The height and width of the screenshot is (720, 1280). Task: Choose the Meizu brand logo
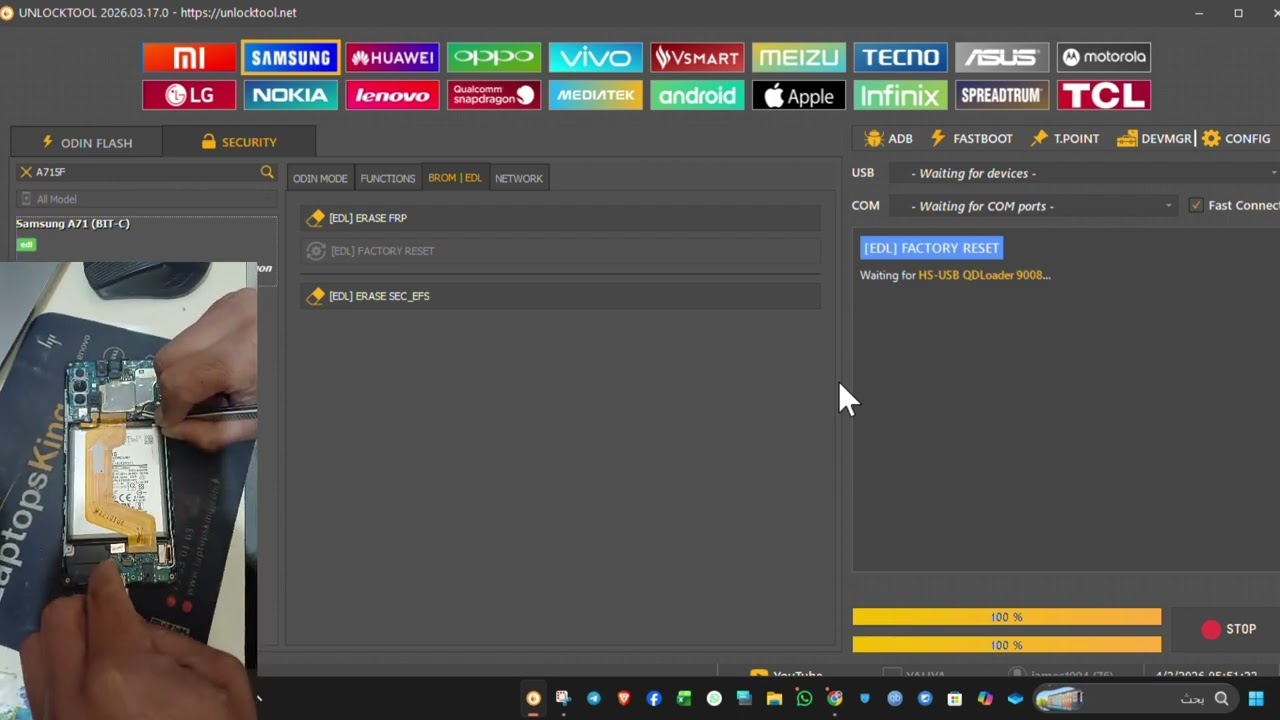(798, 57)
